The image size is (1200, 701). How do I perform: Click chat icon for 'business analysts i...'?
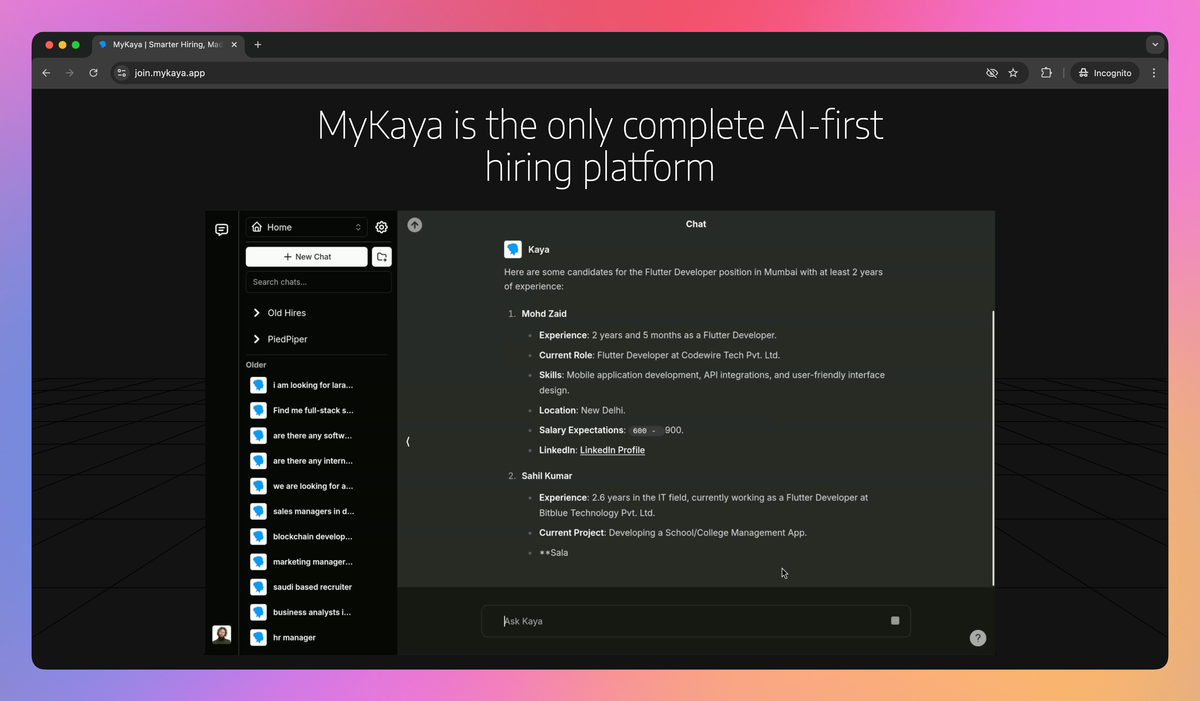tap(258, 612)
